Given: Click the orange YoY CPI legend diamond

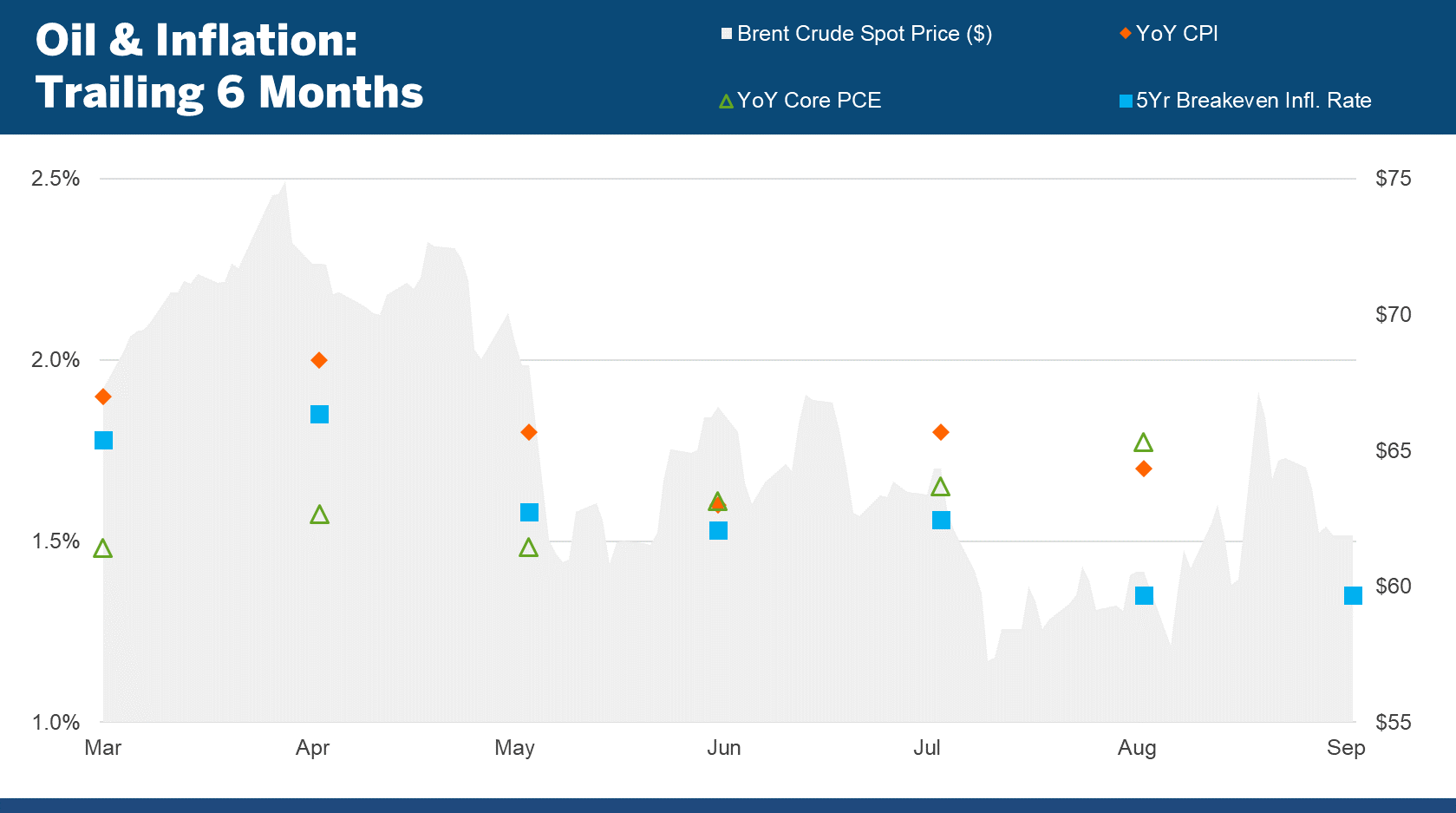Looking at the screenshot, I should tap(1125, 34).
